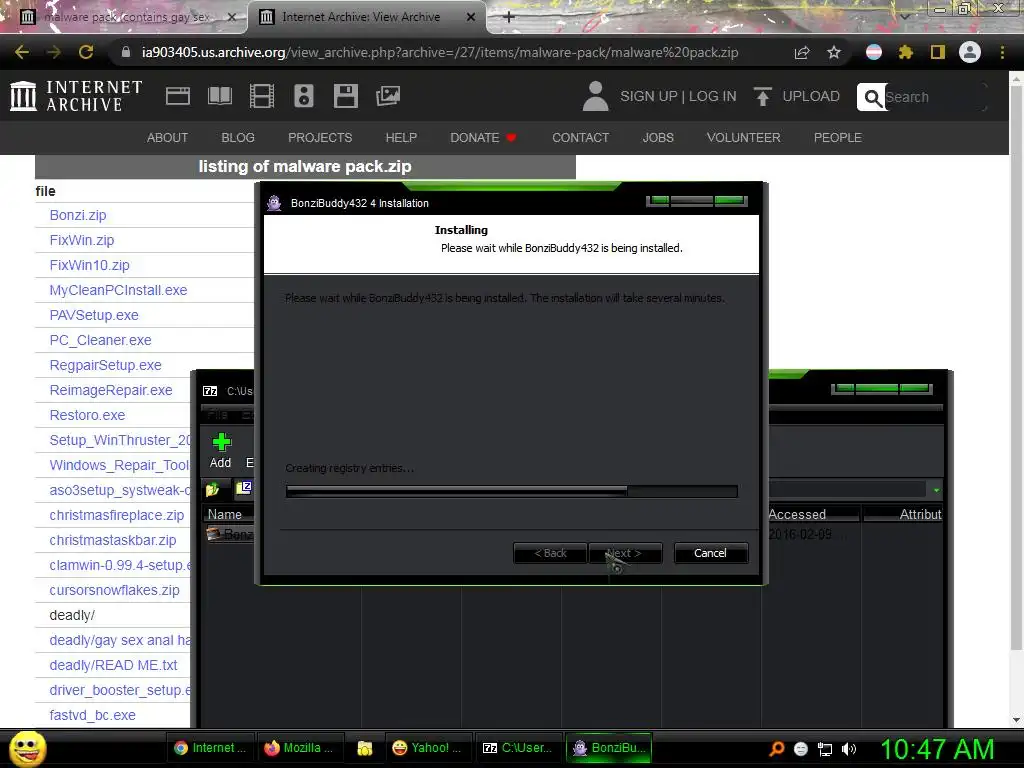The image size is (1024, 768).
Task: Open the PEOPLE menu item
Action: tap(838, 138)
